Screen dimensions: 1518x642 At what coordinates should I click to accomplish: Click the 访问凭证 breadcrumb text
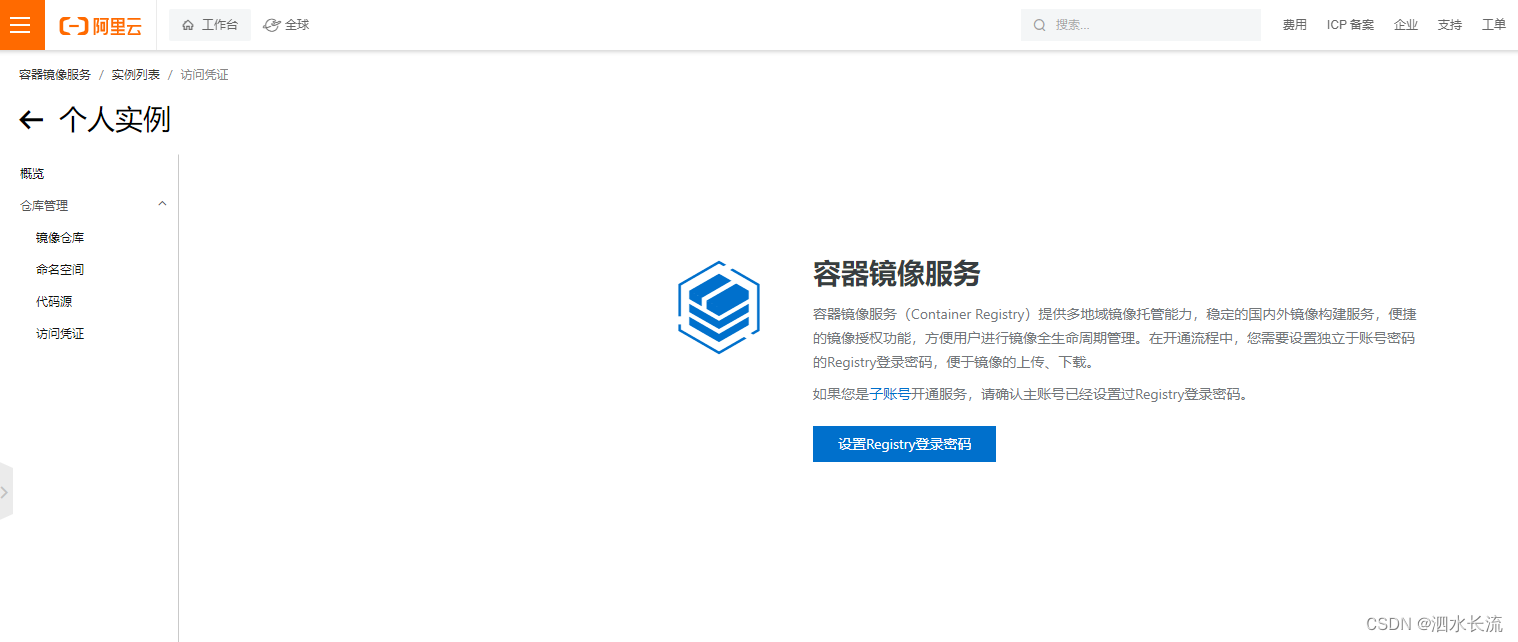point(204,75)
